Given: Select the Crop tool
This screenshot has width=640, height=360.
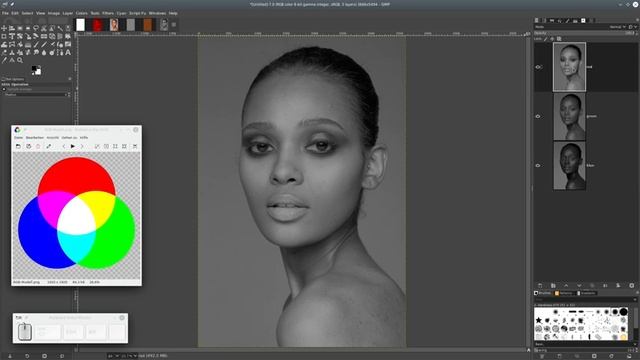Looking at the screenshot, I should click(x=4, y=36).
